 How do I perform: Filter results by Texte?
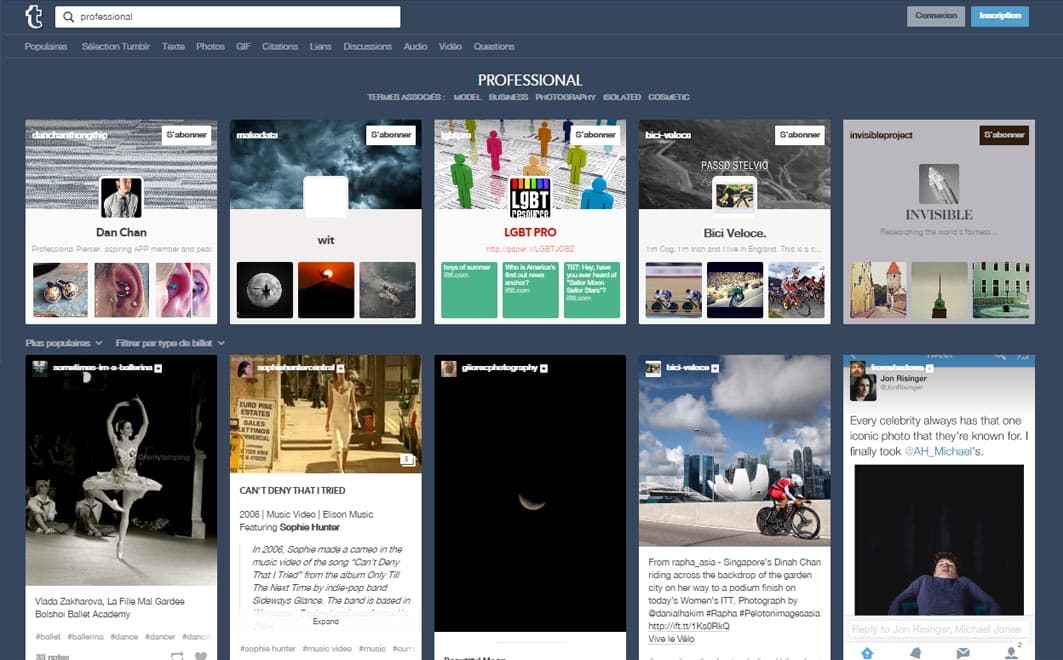pyautogui.click(x=173, y=47)
